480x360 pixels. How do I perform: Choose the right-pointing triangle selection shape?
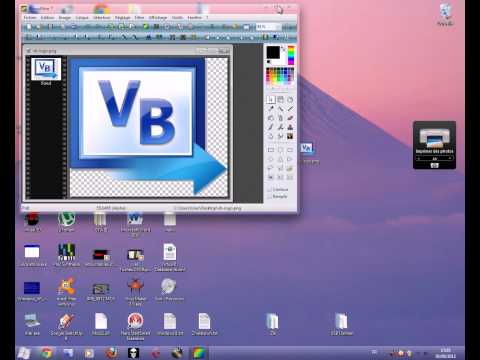click(290, 159)
